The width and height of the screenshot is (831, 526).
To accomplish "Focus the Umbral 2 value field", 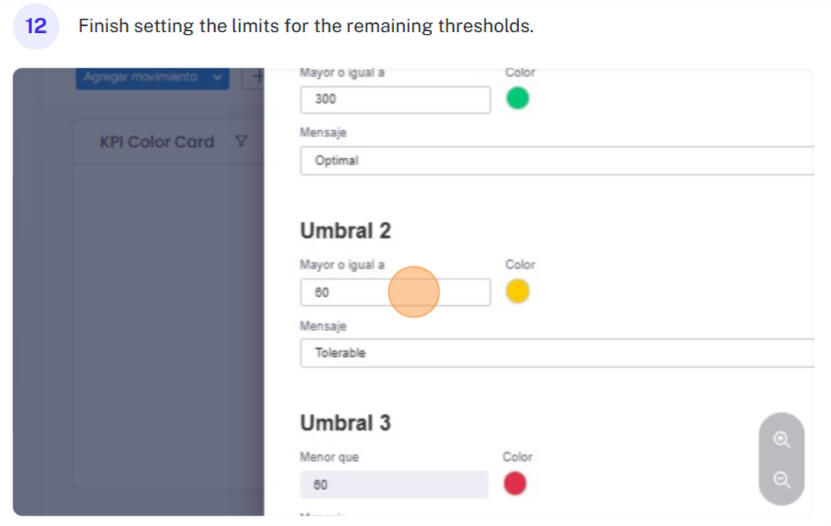I will (395, 292).
